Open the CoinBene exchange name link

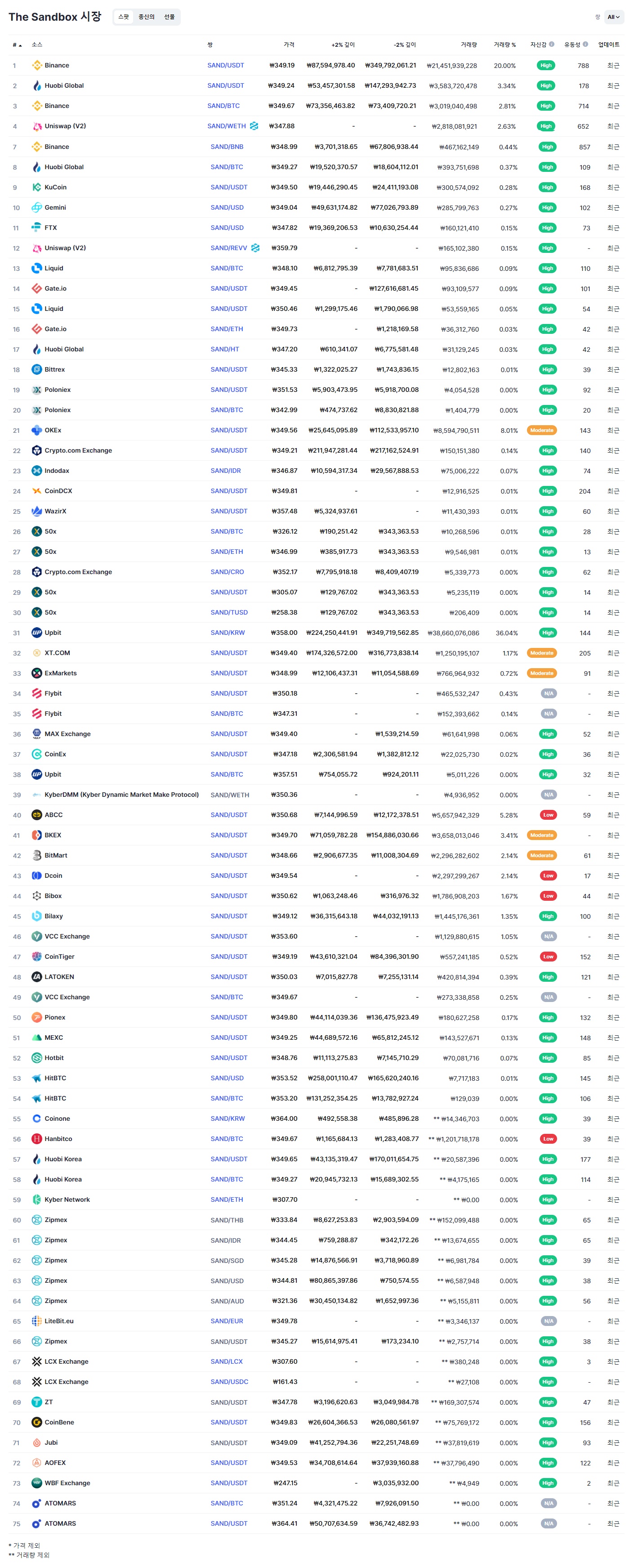(59, 1423)
